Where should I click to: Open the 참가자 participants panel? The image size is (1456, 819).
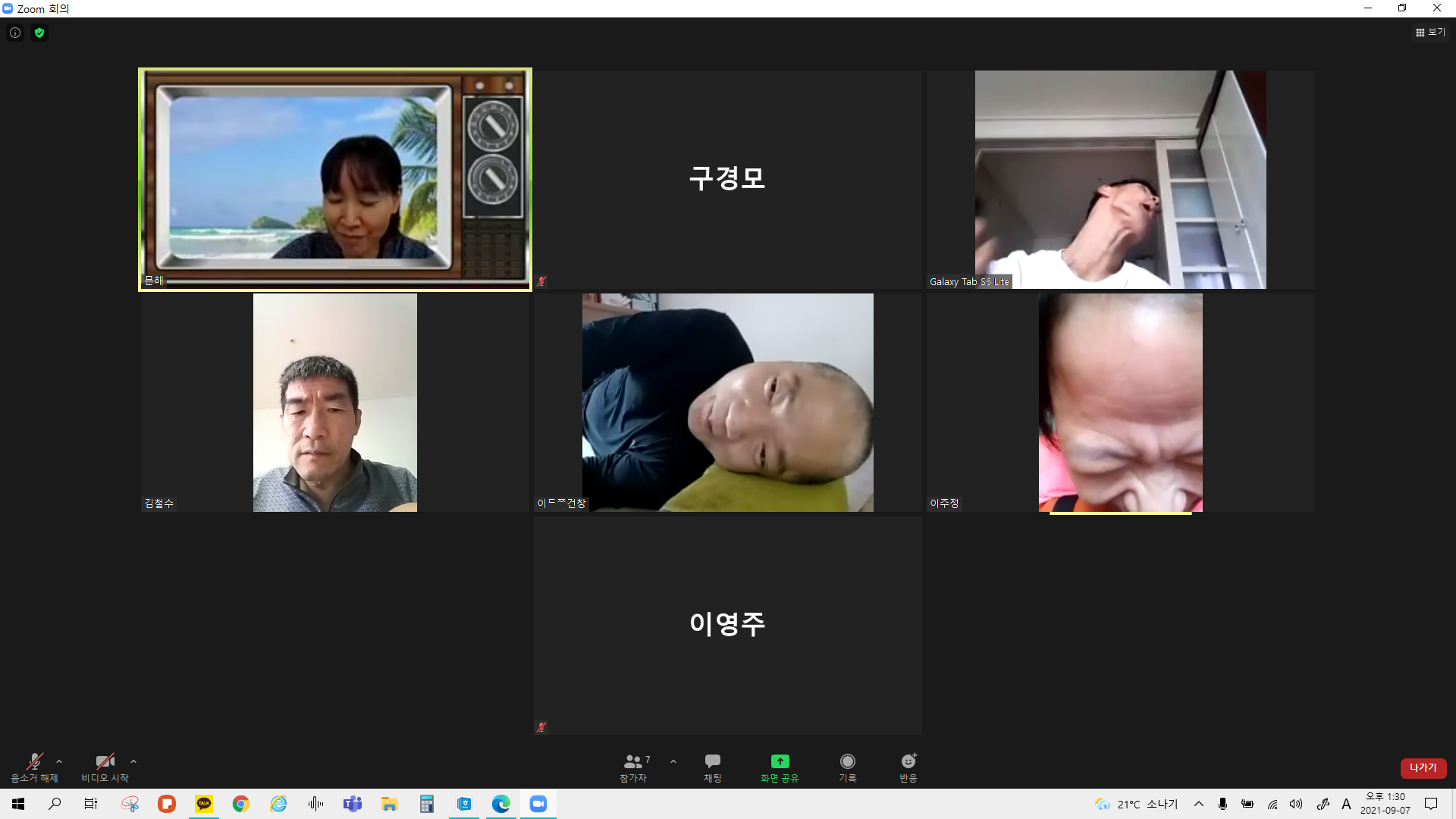(x=635, y=767)
